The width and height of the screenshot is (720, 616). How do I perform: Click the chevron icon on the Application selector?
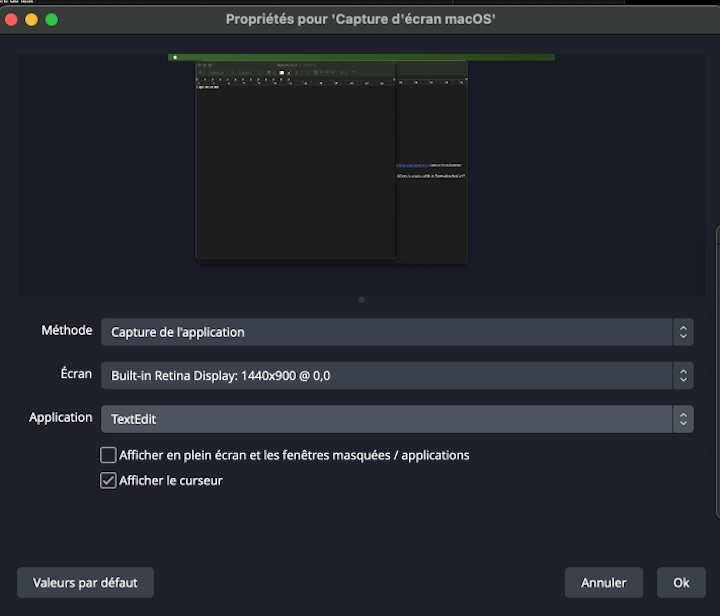coord(683,419)
